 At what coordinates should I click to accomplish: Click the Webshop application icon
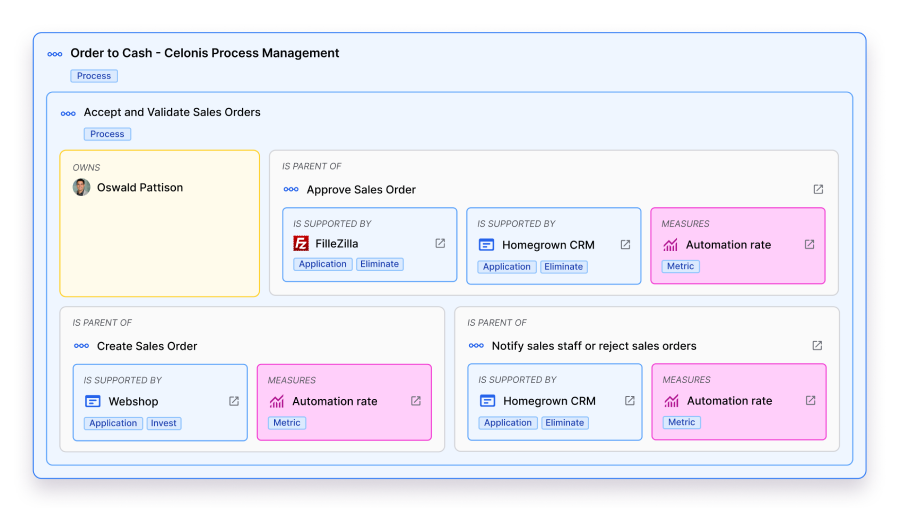pyautogui.click(x=92, y=401)
